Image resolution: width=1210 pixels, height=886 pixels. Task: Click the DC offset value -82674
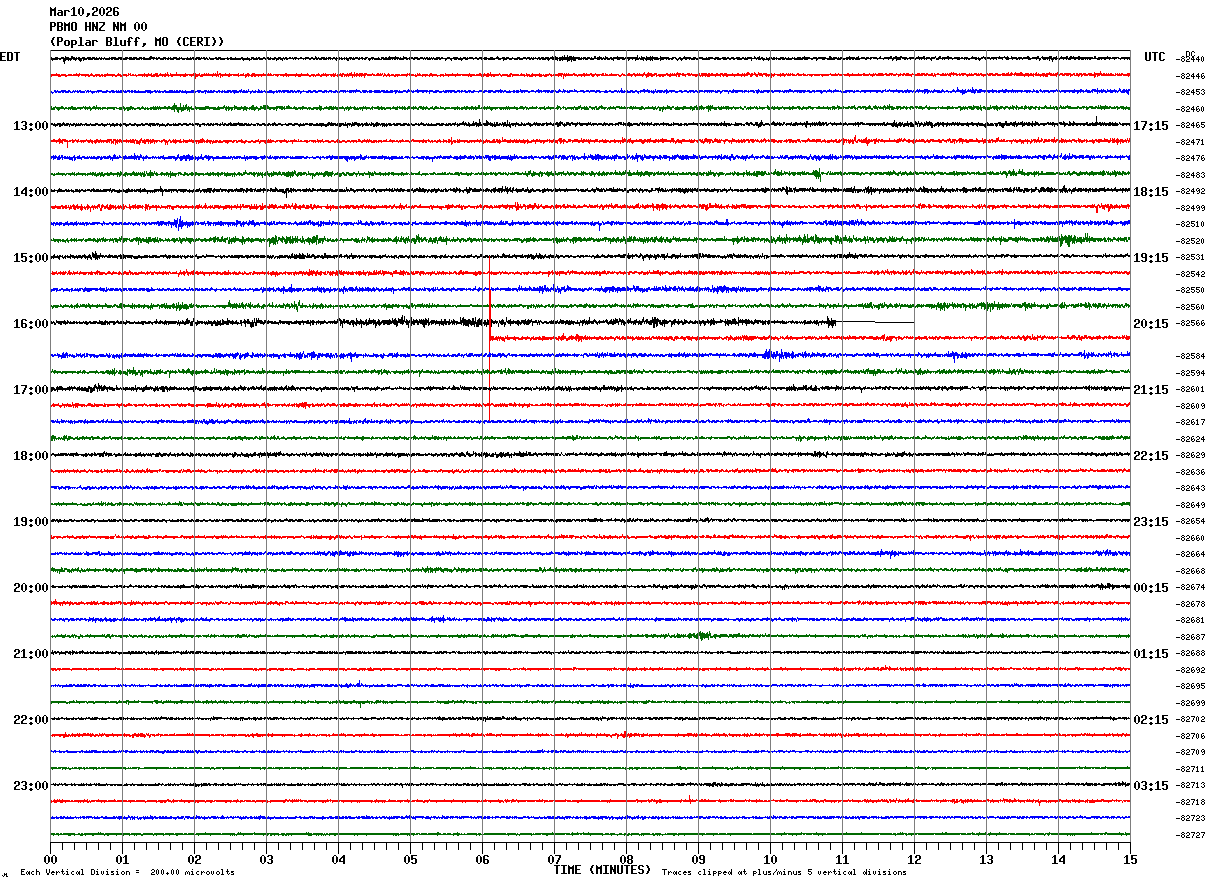1191,587
